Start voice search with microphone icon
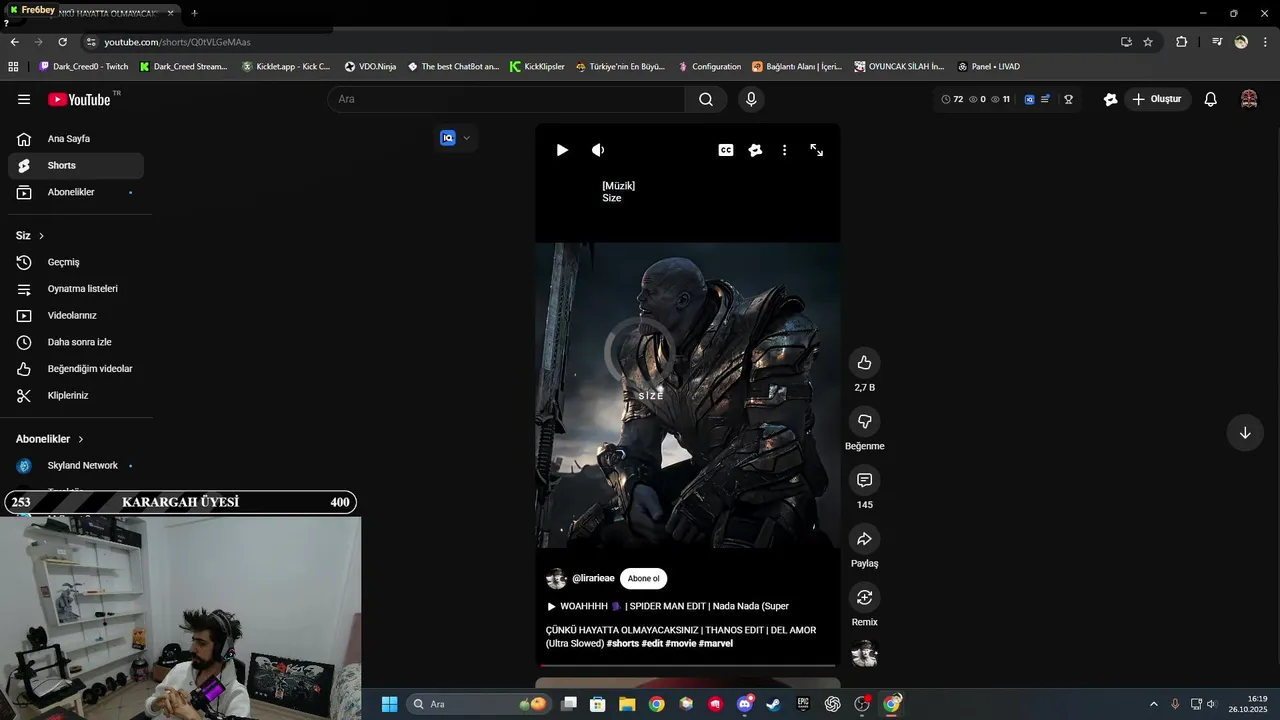The height and width of the screenshot is (720, 1280). coord(751,99)
